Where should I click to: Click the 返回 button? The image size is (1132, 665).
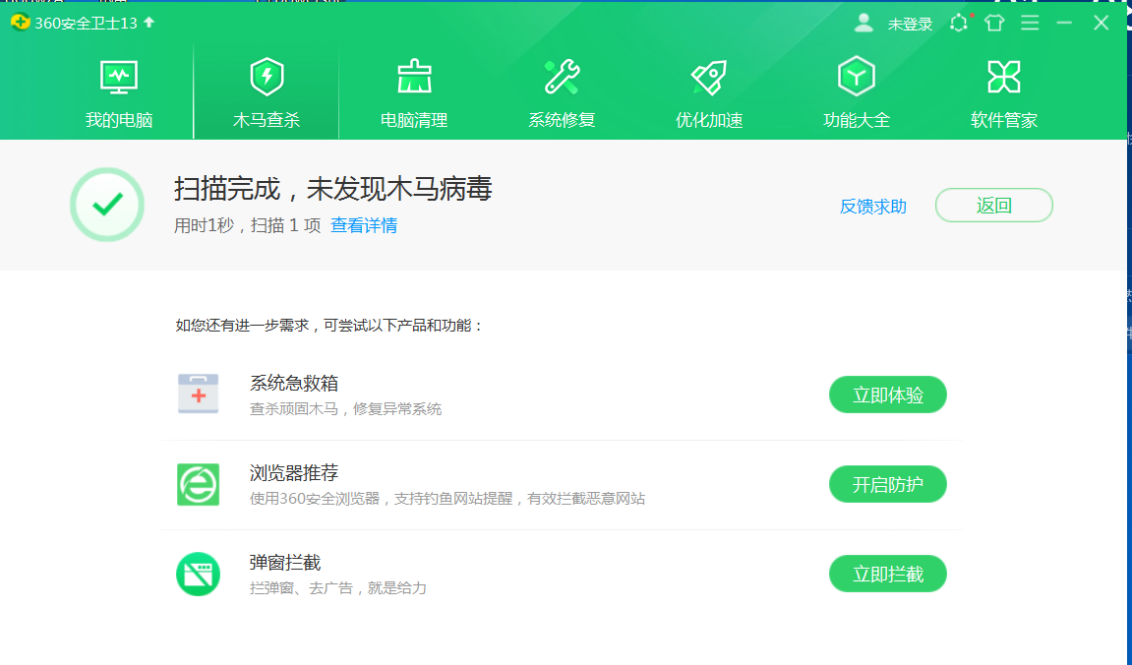click(994, 206)
